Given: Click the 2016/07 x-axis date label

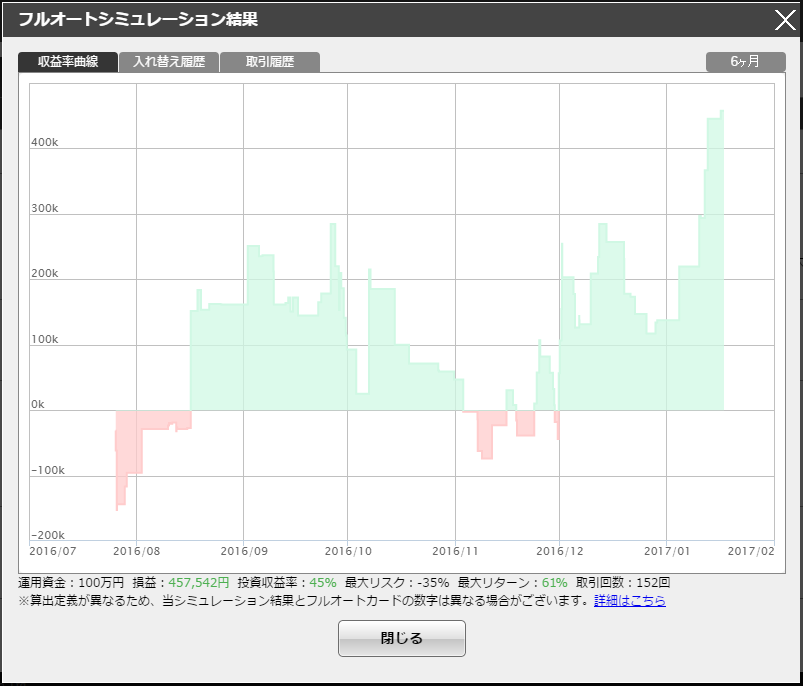Looking at the screenshot, I should (x=53, y=551).
